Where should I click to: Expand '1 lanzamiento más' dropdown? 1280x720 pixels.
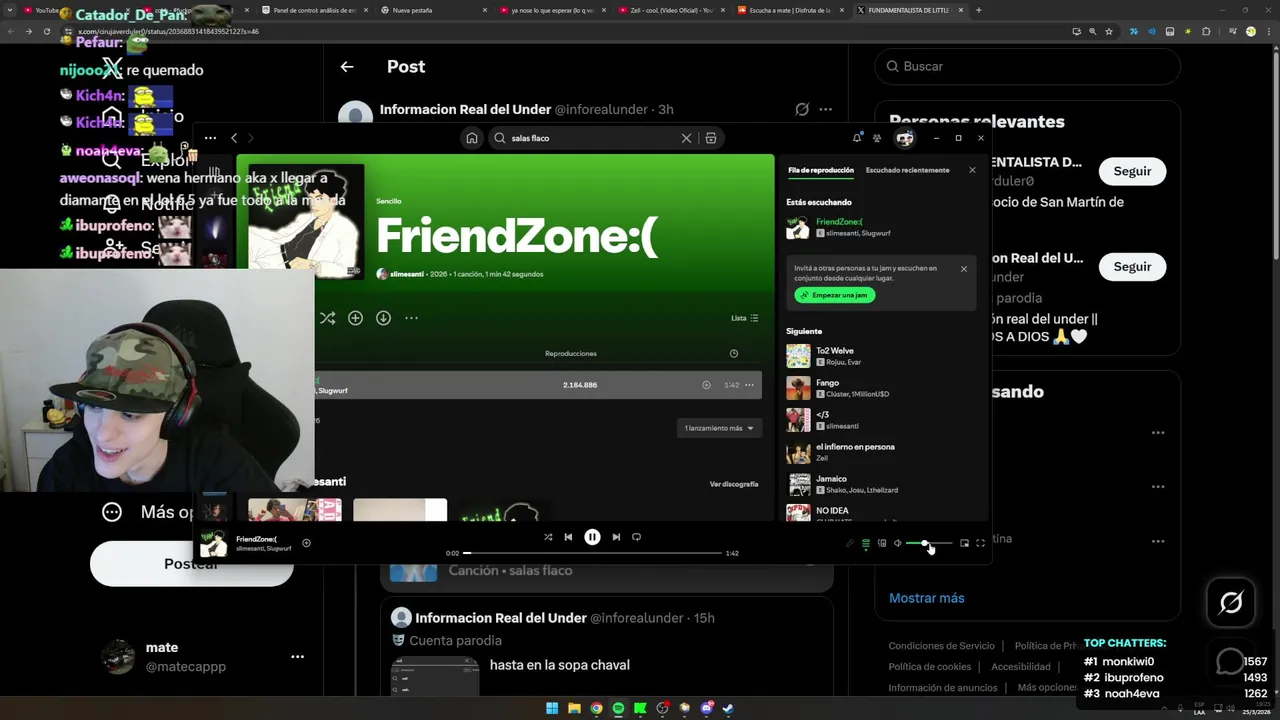point(718,428)
